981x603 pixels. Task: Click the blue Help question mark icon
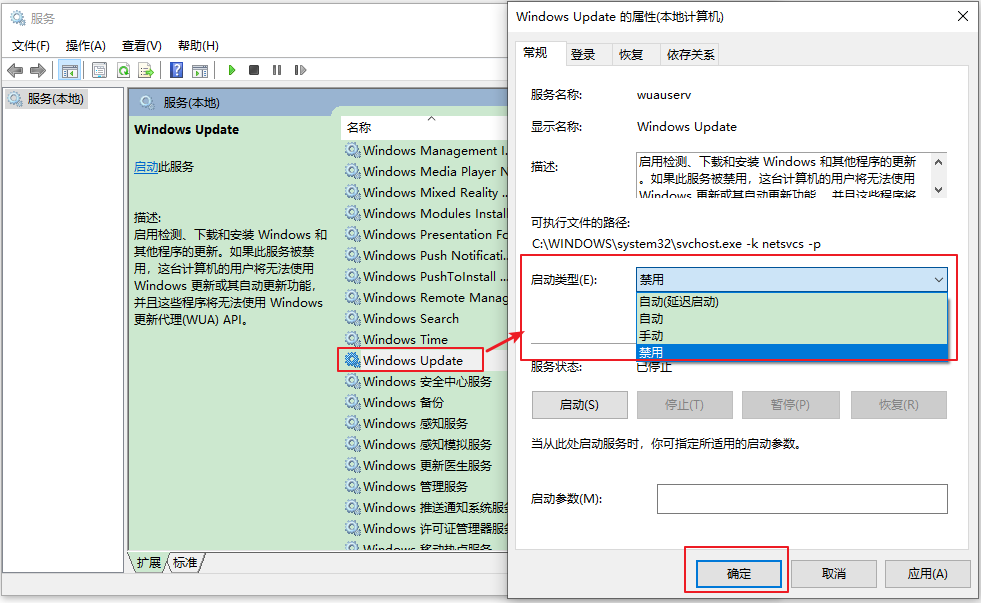(176, 70)
